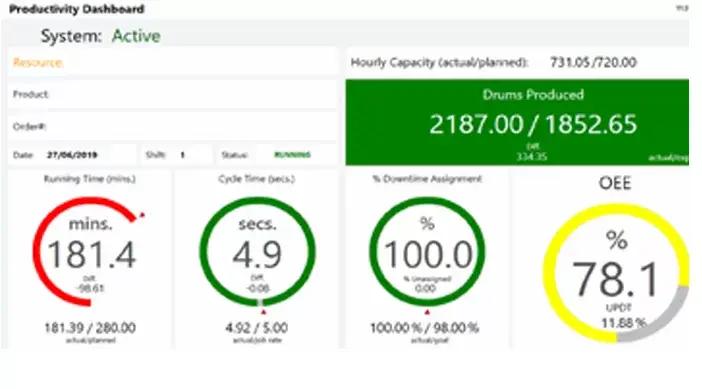This screenshot has height=389, width=702.
Task: Click the Productivity Dashboard title
Action: click(77, 9)
